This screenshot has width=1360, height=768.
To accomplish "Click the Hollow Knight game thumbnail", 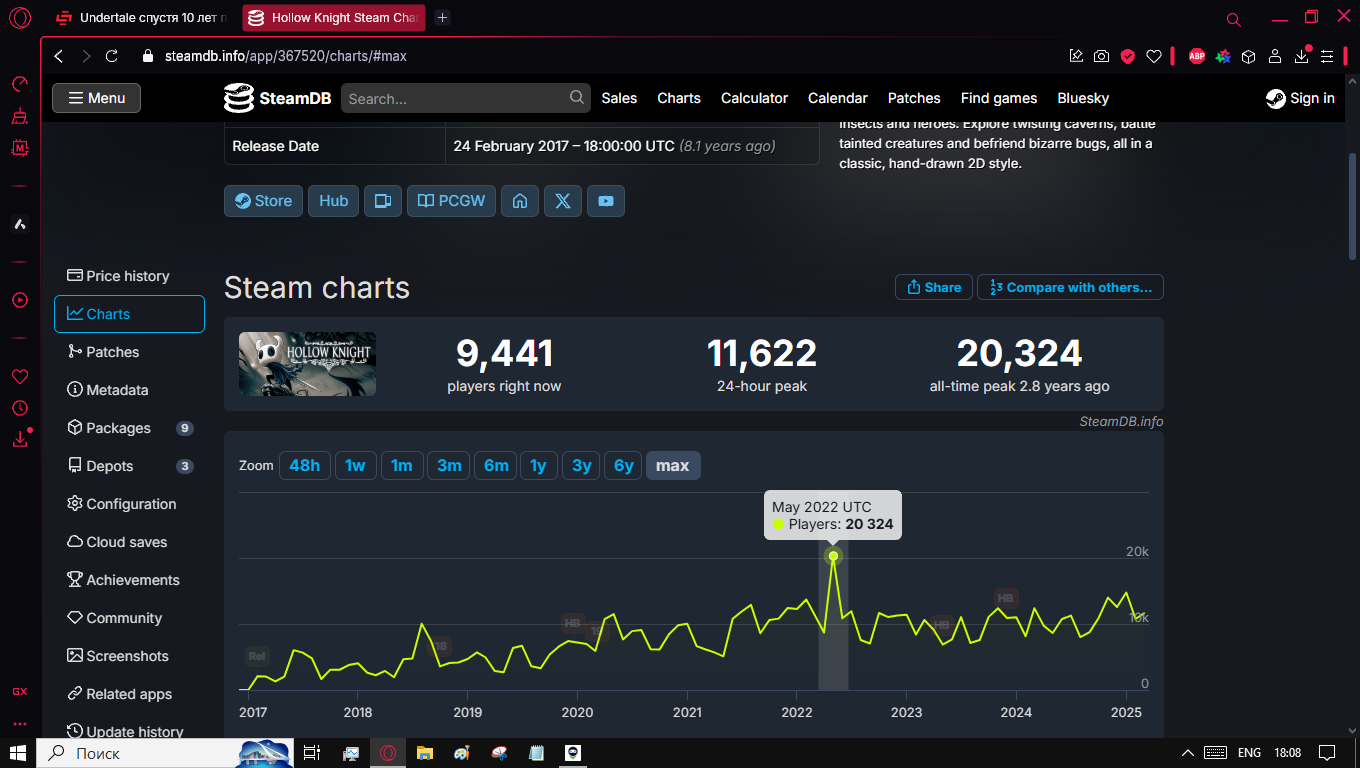I will [x=307, y=364].
